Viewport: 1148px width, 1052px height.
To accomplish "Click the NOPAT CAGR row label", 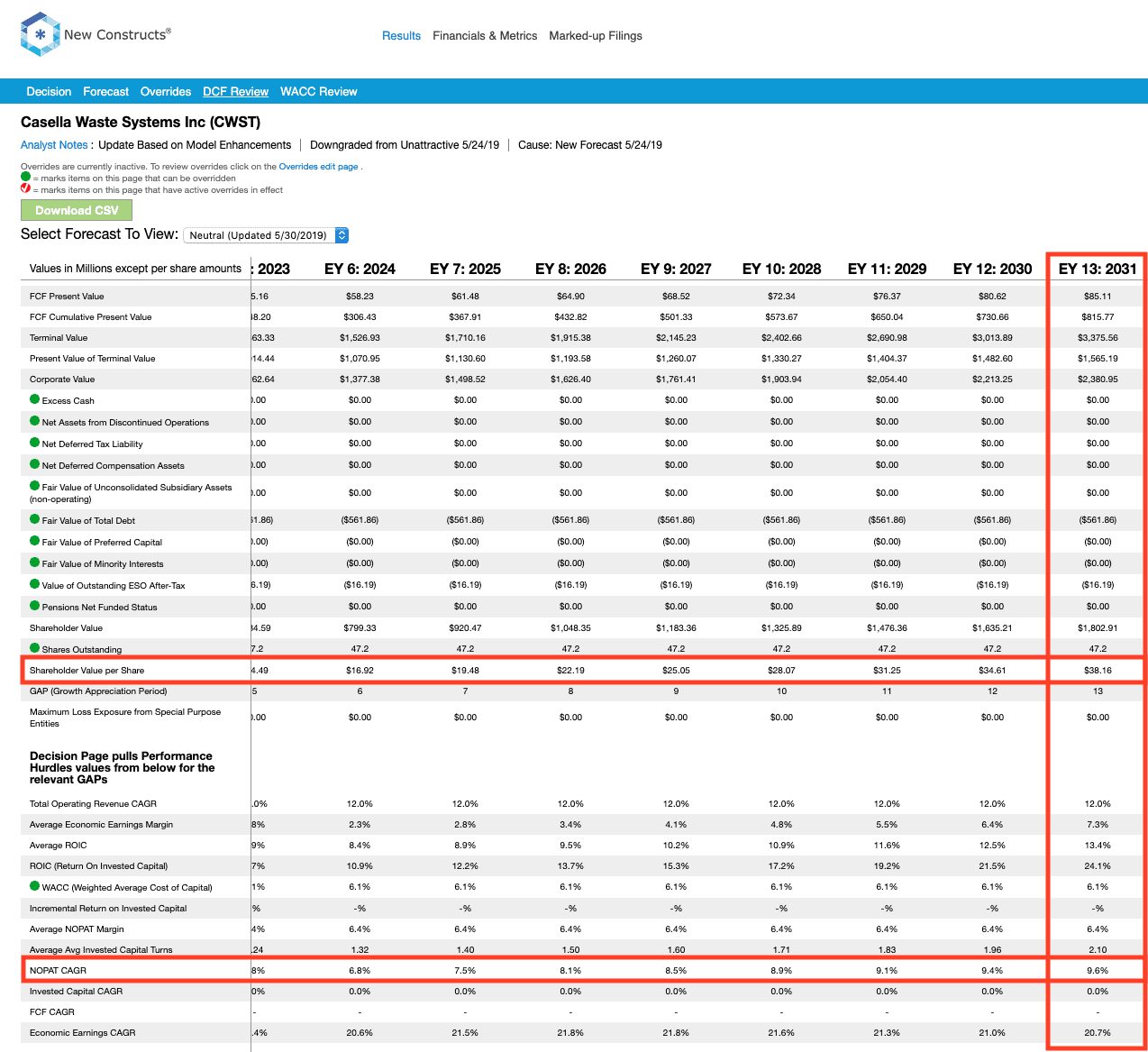I will click(x=58, y=971).
